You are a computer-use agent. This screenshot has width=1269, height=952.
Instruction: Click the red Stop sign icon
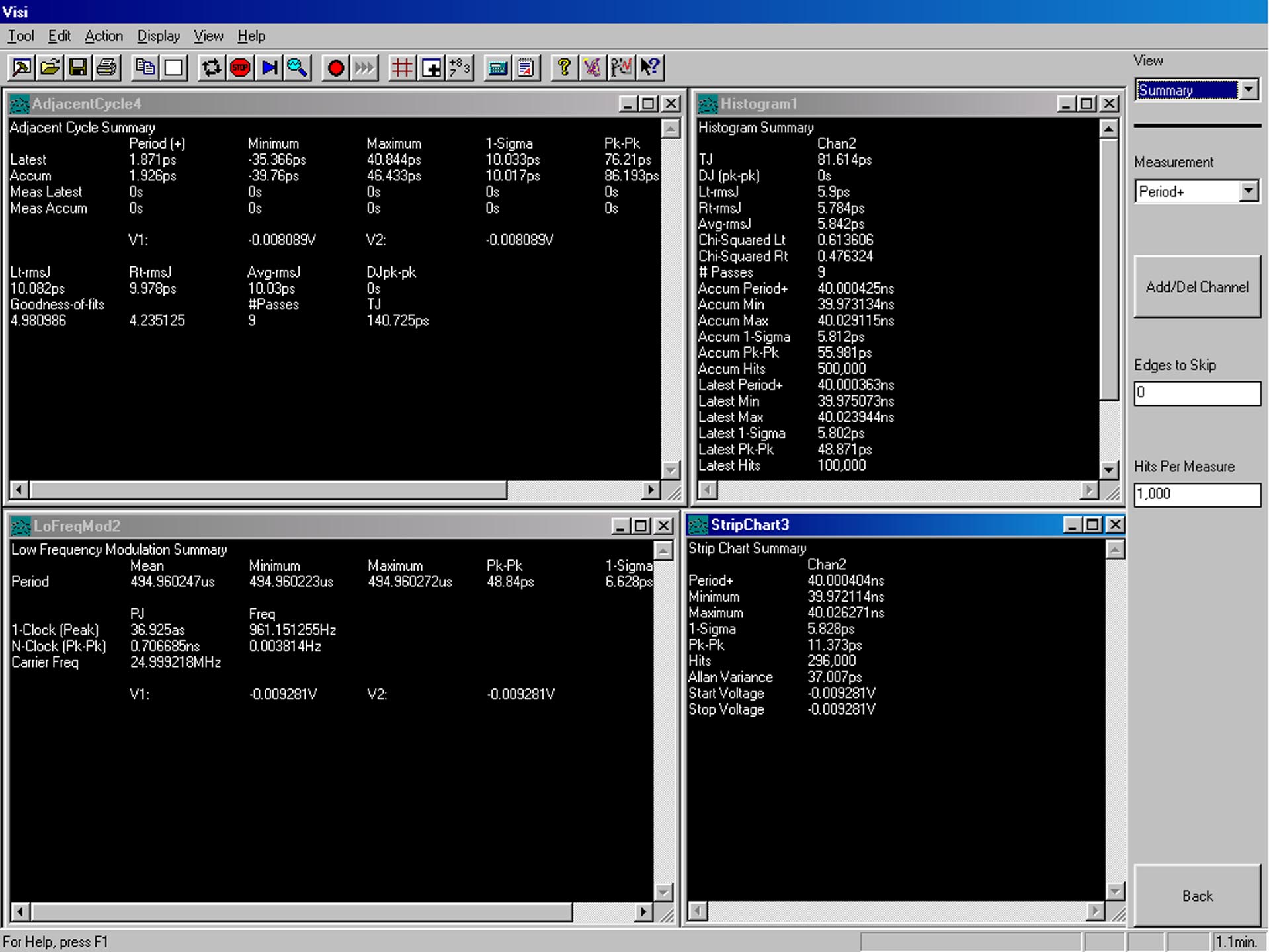(240, 67)
